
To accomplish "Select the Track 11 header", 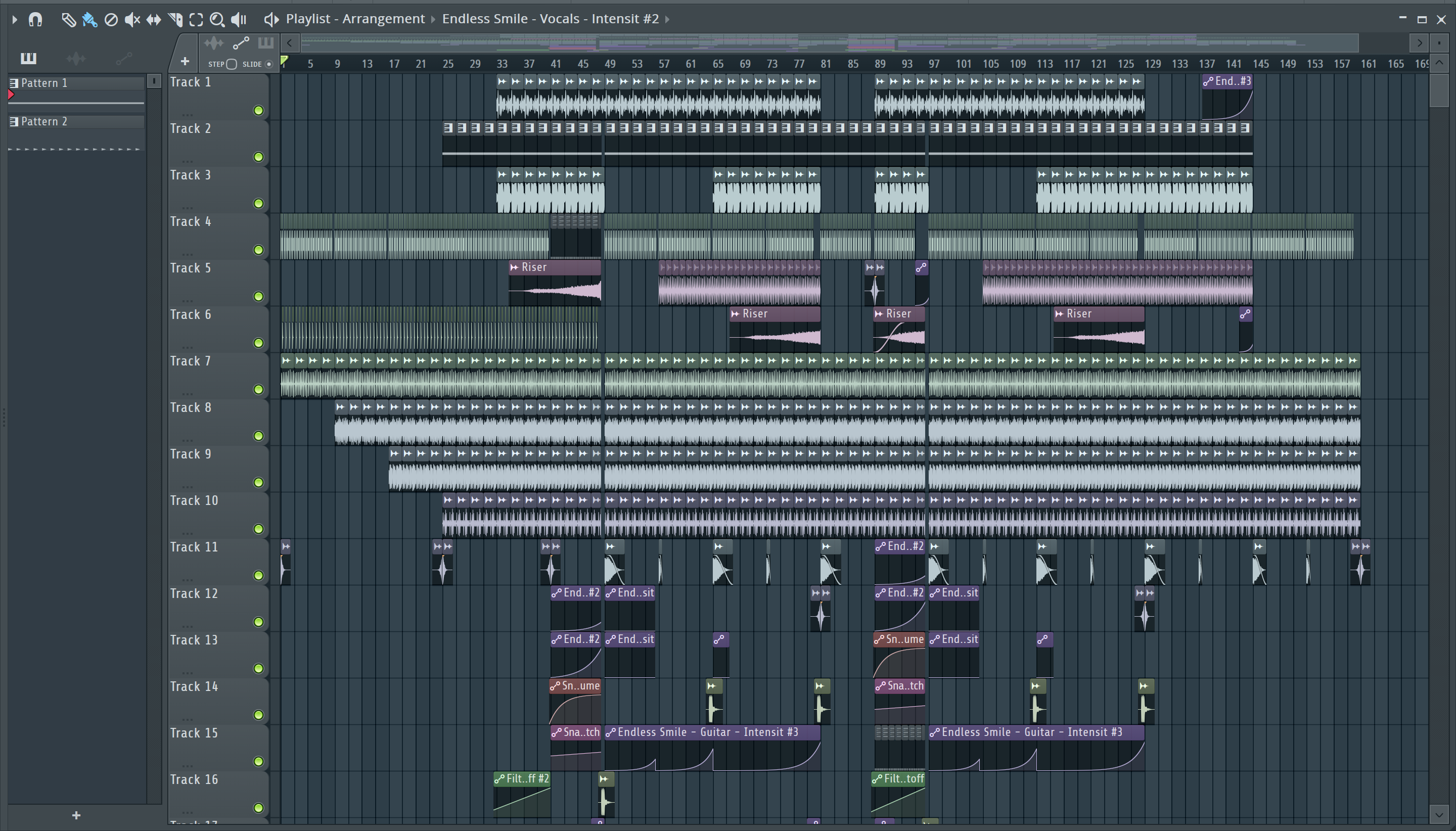I will click(x=218, y=561).
